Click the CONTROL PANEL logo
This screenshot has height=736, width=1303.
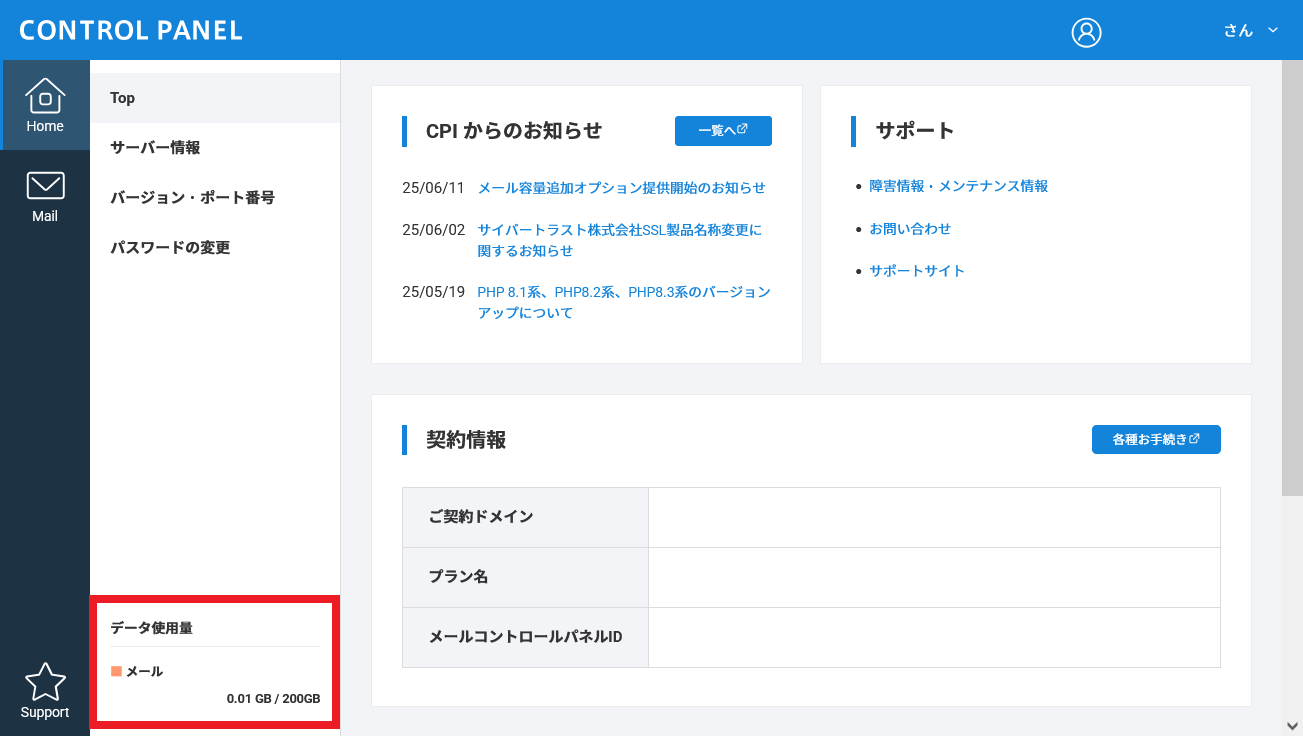(131, 30)
